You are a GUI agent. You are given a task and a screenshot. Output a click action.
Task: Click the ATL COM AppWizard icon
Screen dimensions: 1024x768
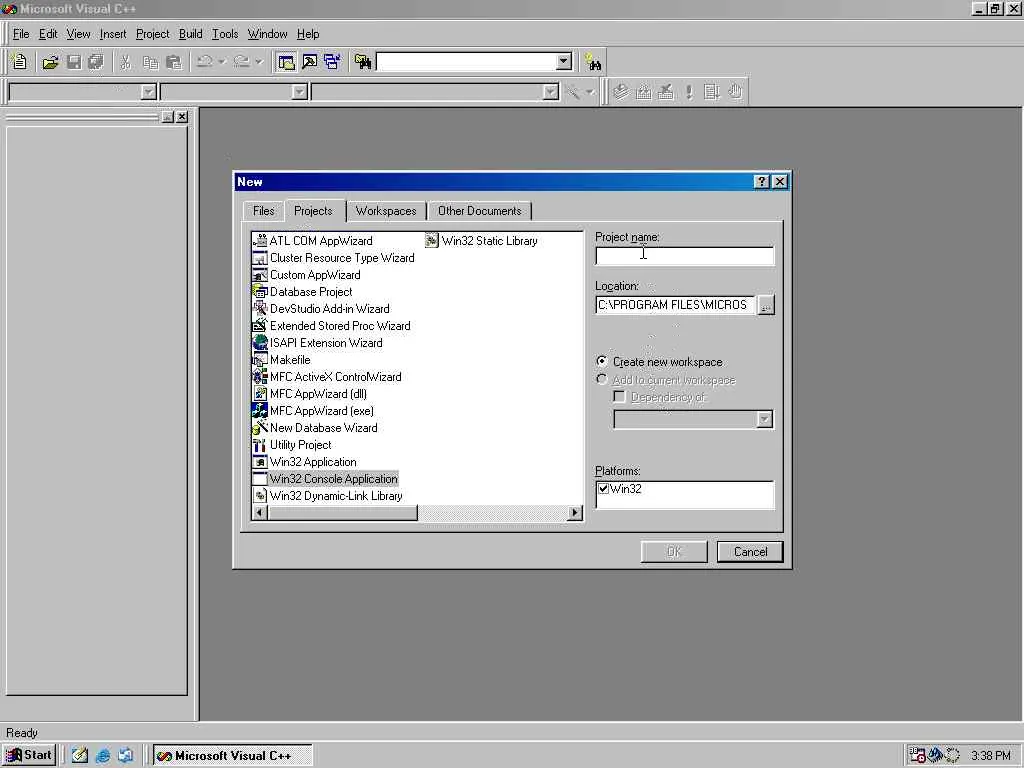[x=259, y=240]
